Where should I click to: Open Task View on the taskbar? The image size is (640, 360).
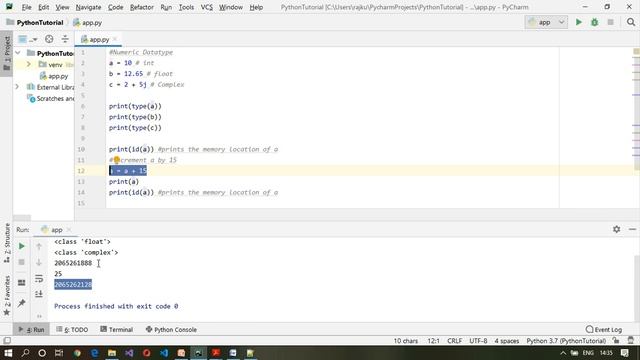click(x=59, y=353)
